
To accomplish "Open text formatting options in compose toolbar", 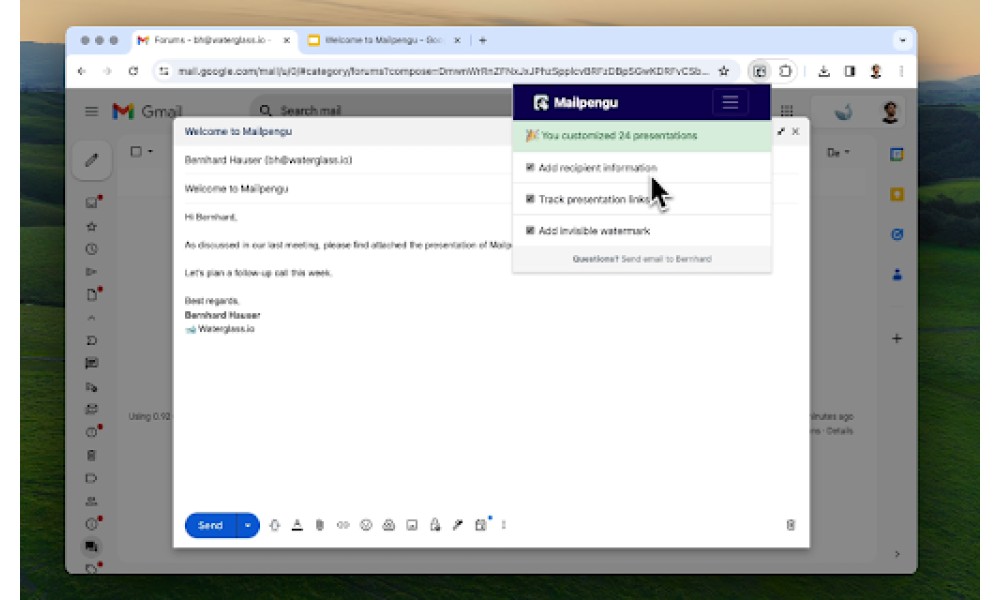I will pos(297,525).
